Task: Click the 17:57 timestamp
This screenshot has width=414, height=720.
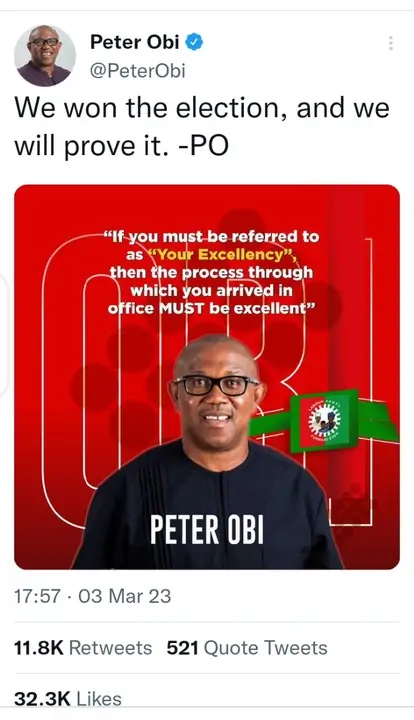Action: [37, 596]
